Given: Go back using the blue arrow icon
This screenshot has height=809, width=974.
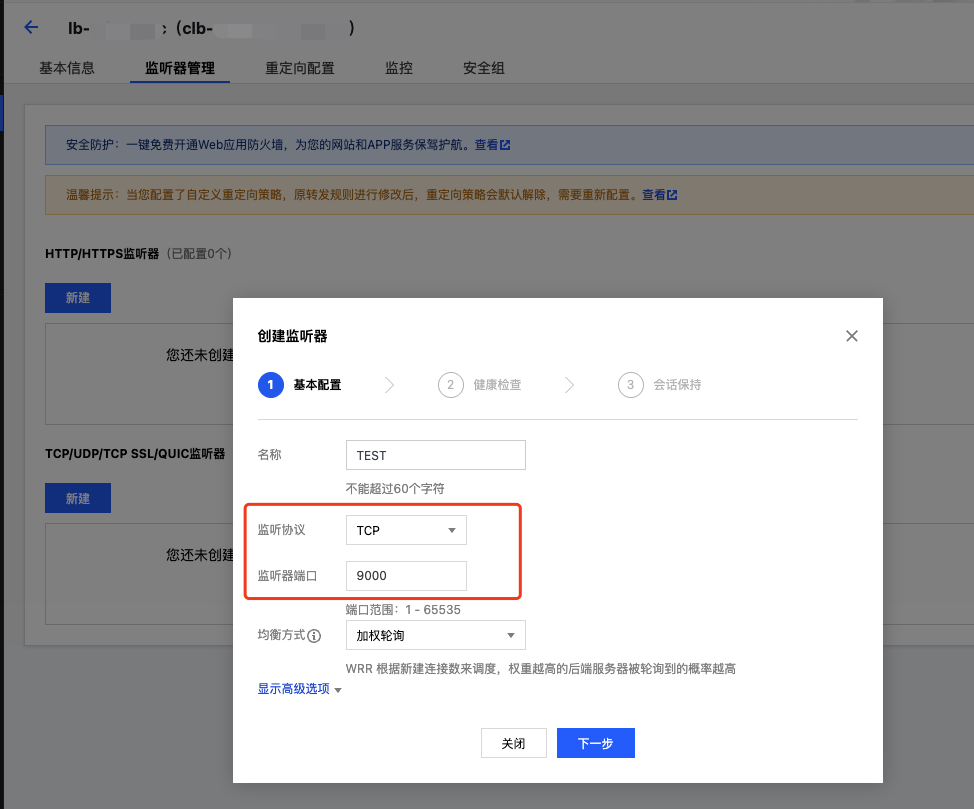Looking at the screenshot, I should [x=31, y=27].
